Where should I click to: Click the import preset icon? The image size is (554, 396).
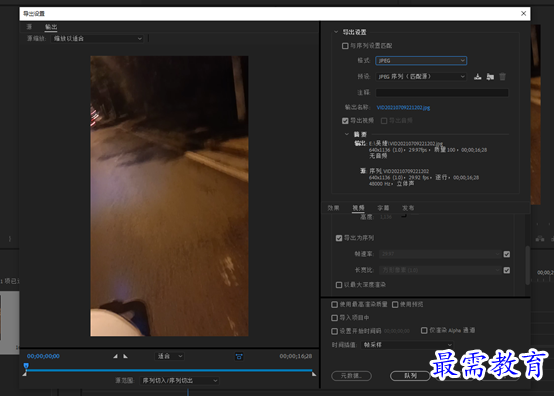(490, 77)
